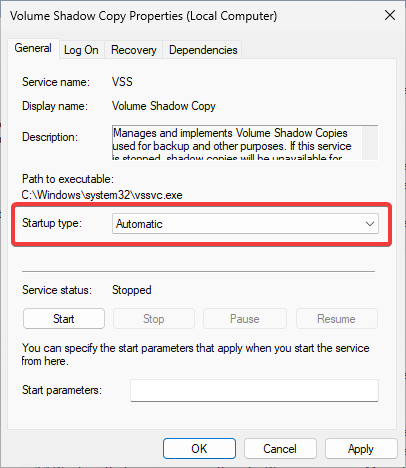Viewport: 406px width, 468px height.
Task: Click the Resume service button
Action: [x=337, y=319]
